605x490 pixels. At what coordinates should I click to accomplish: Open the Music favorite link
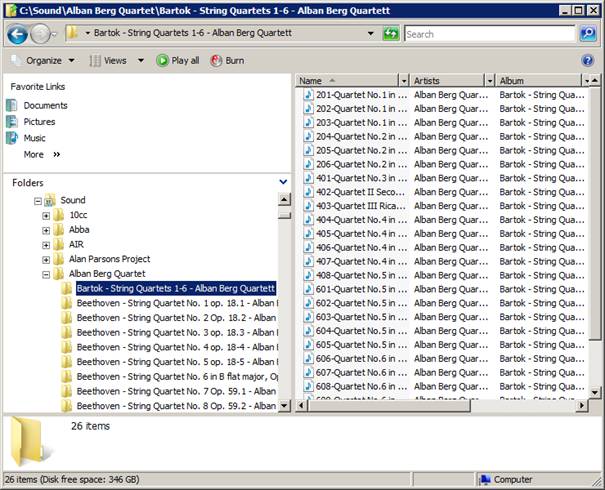tap(34, 138)
